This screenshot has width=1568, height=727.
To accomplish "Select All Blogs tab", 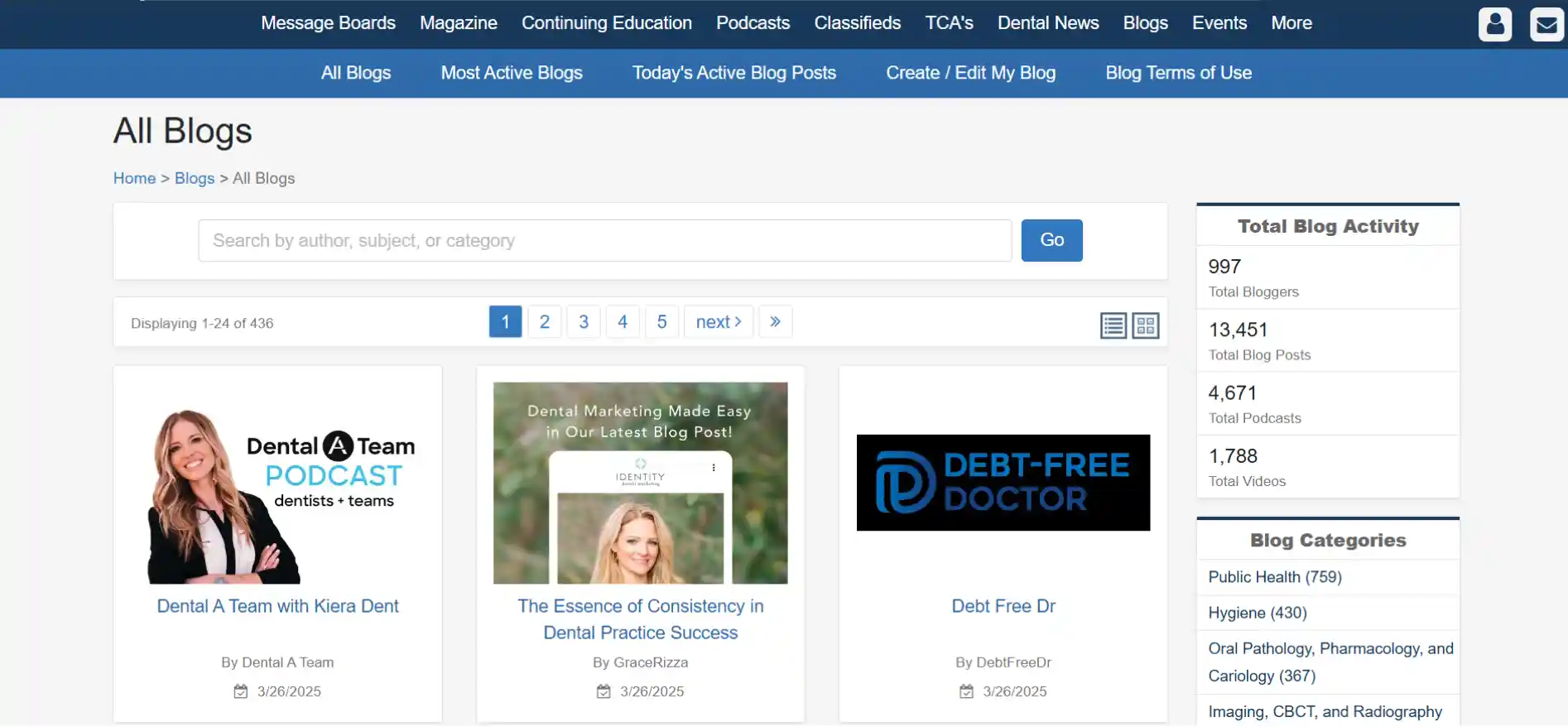I will pyautogui.click(x=356, y=73).
